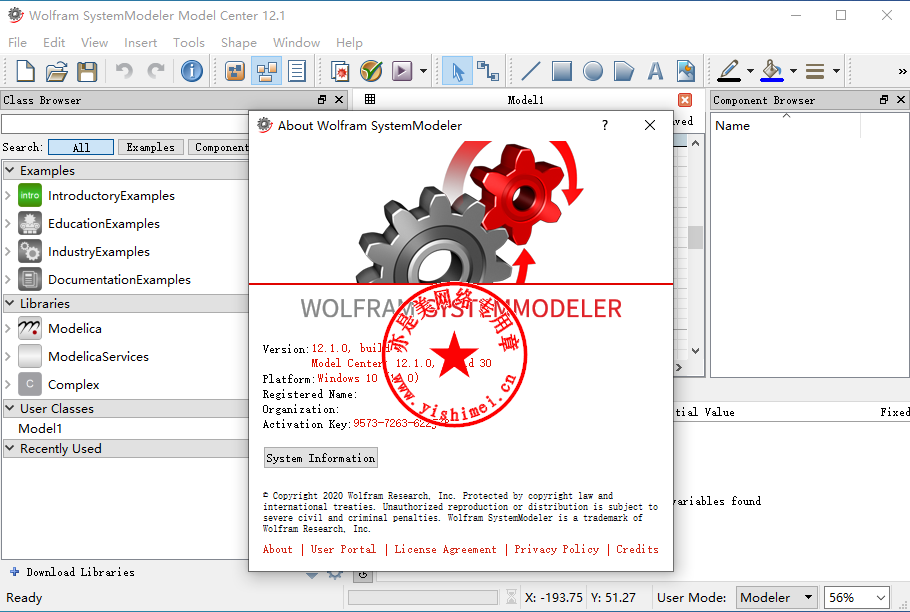
Task: Open the Window menu
Action: [x=296, y=42]
